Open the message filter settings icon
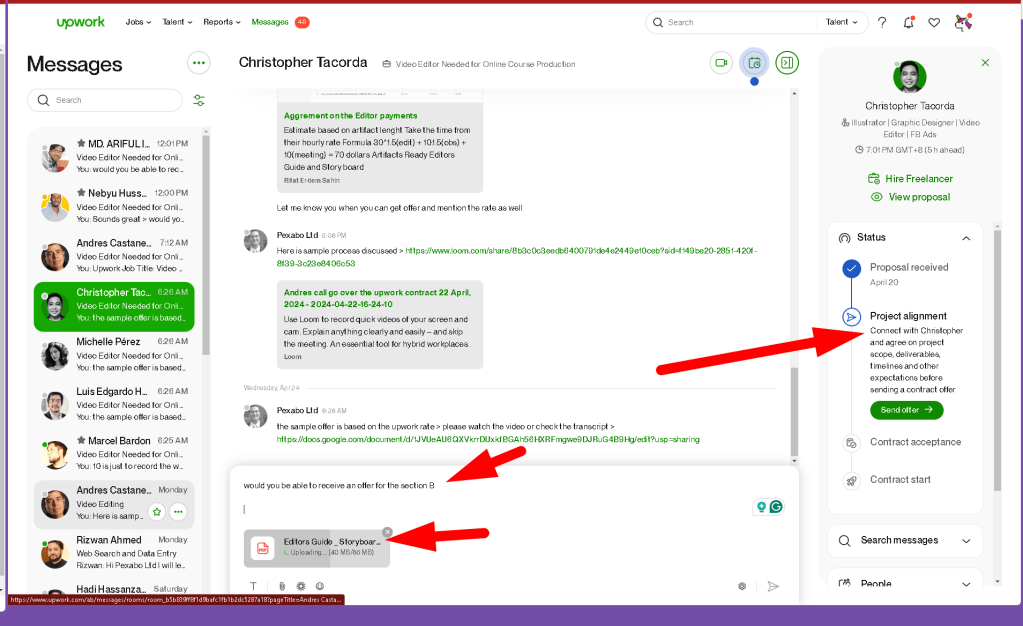Image resolution: width=1023 pixels, height=626 pixels. 199,101
